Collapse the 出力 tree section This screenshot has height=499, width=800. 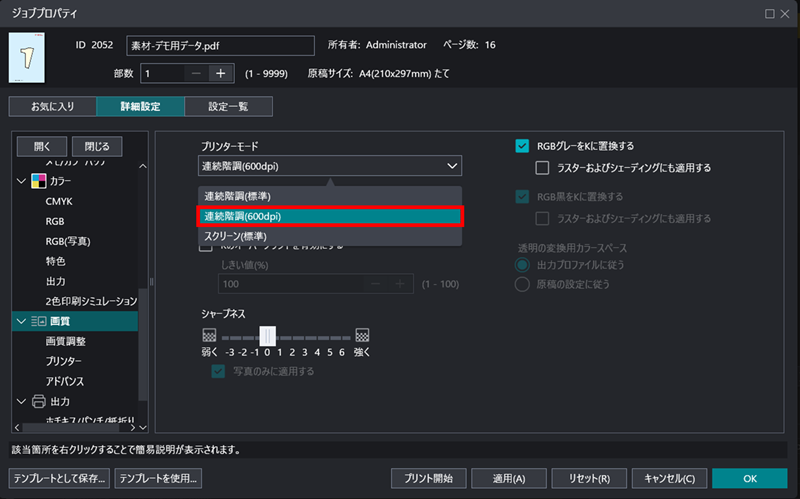[x=21, y=401]
